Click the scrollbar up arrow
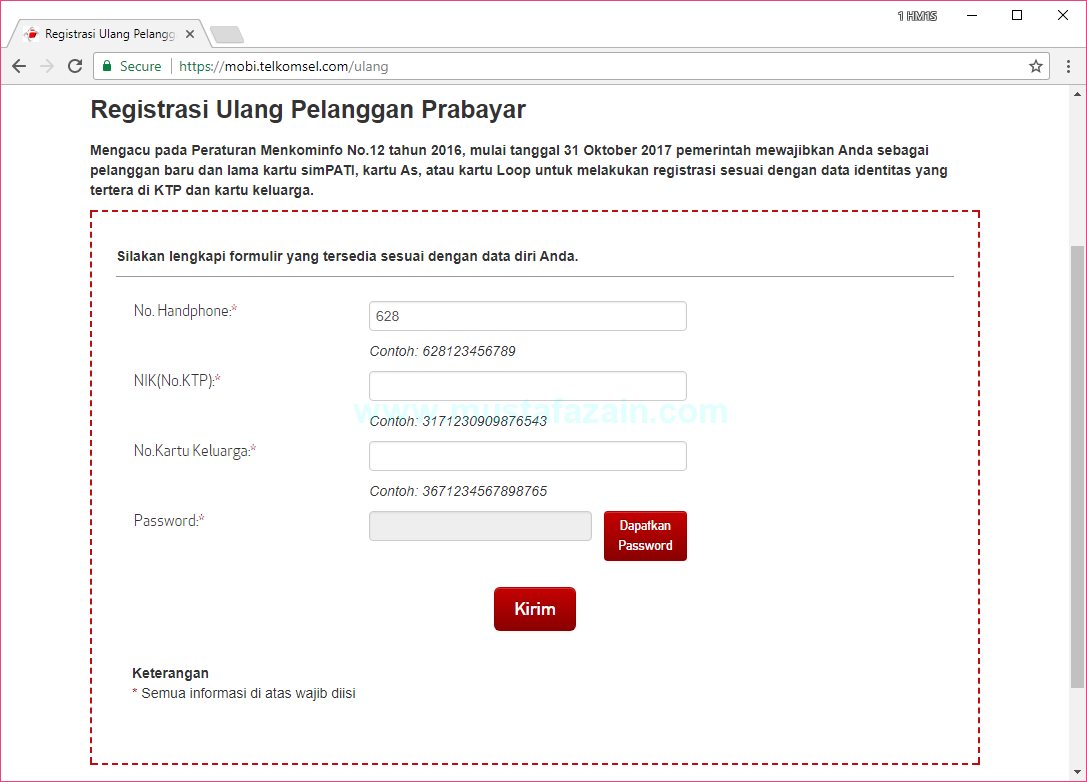1087x782 pixels. pos(1077,94)
